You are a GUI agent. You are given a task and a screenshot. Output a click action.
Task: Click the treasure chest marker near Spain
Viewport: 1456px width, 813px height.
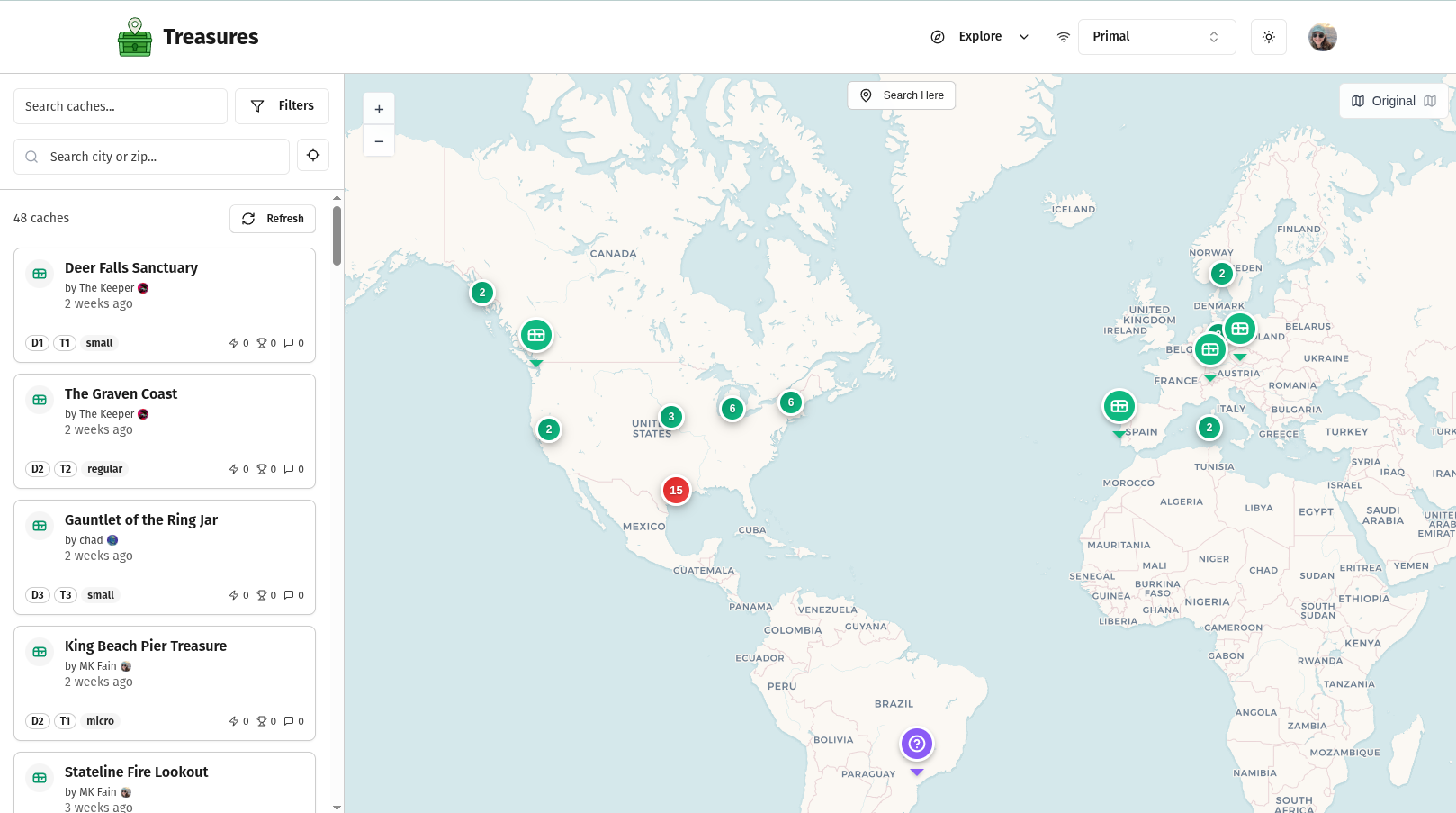click(x=1119, y=407)
